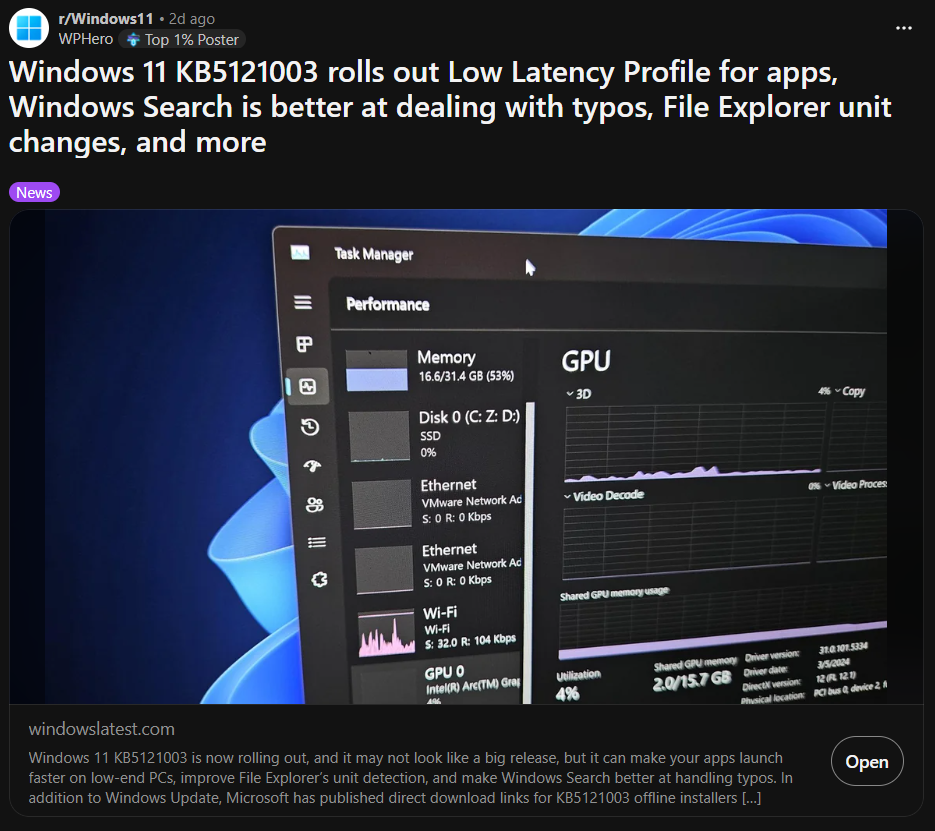Open the Details list icon in the Task Manager sidebar
Image resolution: width=935 pixels, height=831 pixels.
tap(317, 542)
